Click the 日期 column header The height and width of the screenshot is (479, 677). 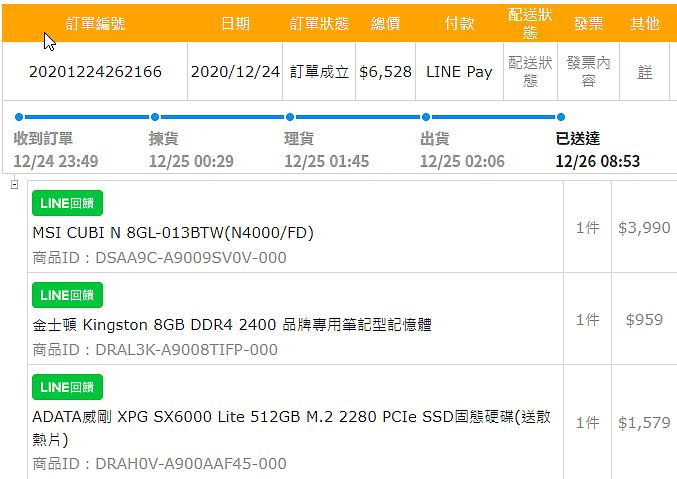pyautogui.click(x=235, y=24)
